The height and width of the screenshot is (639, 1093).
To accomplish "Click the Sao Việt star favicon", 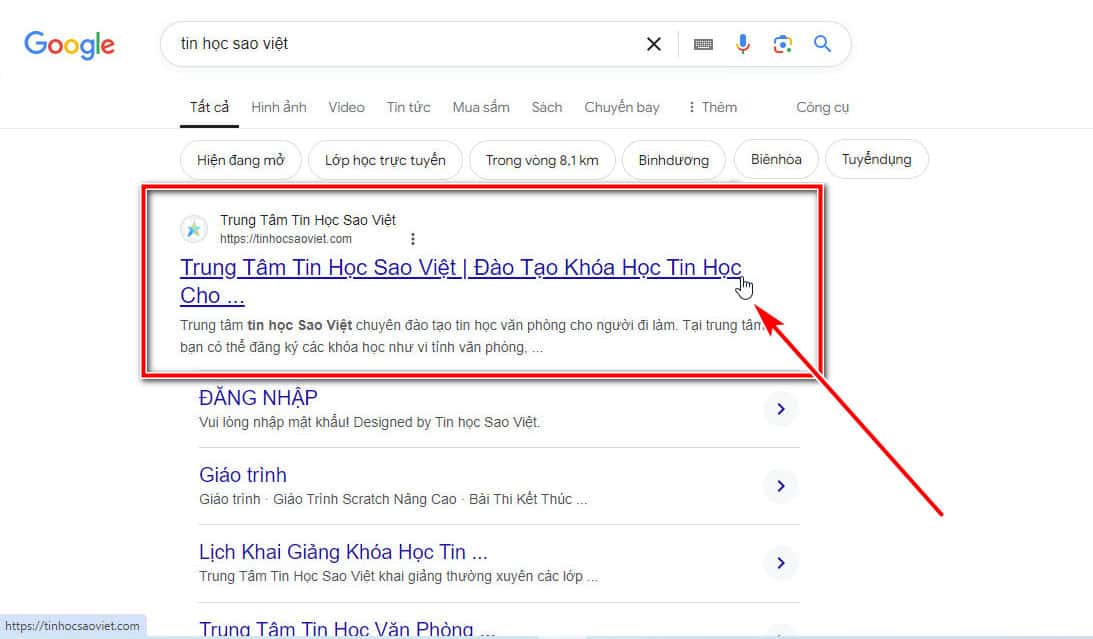I will (194, 229).
